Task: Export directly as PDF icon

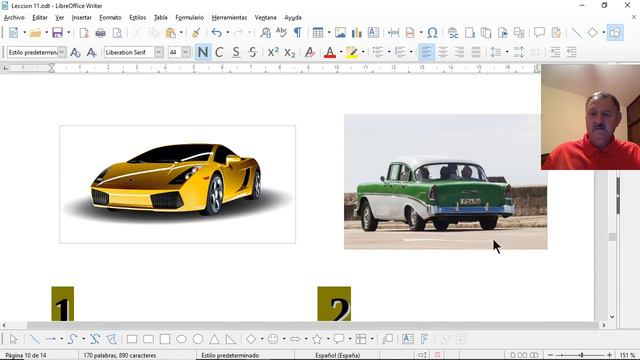Action: click(x=84, y=33)
